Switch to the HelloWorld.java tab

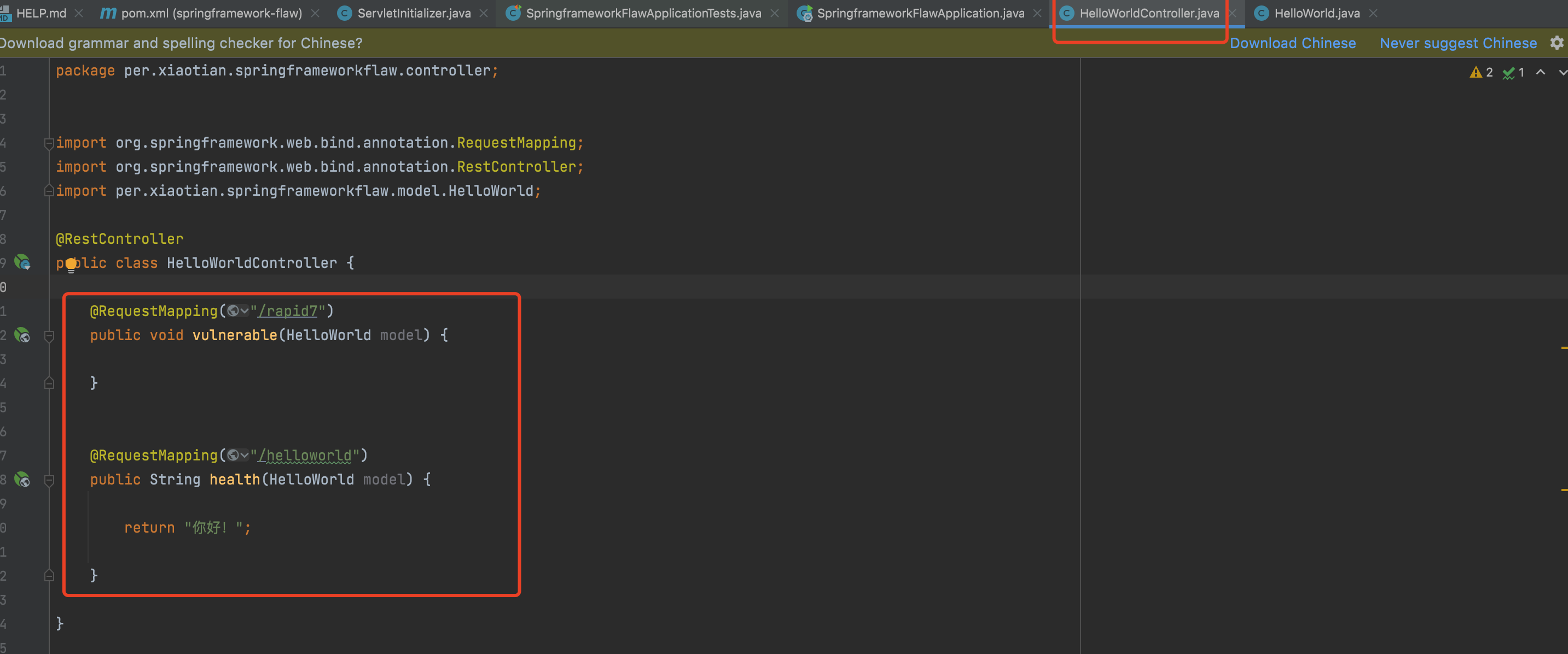click(1316, 13)
